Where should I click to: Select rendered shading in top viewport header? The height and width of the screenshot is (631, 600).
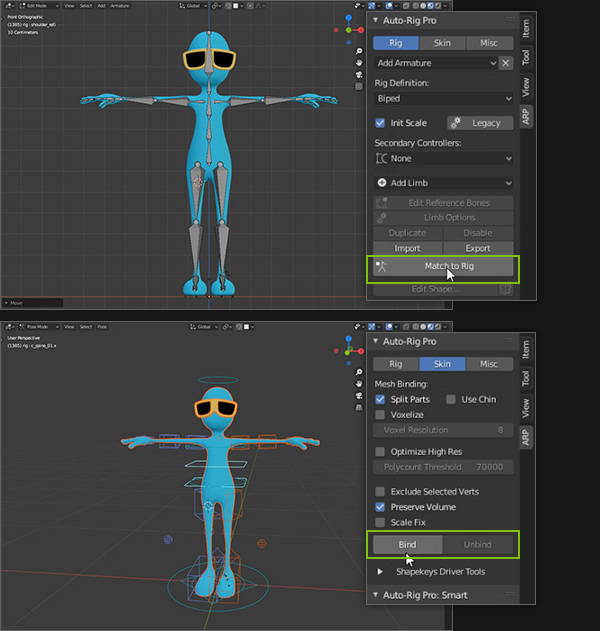(x=438, y=6)
